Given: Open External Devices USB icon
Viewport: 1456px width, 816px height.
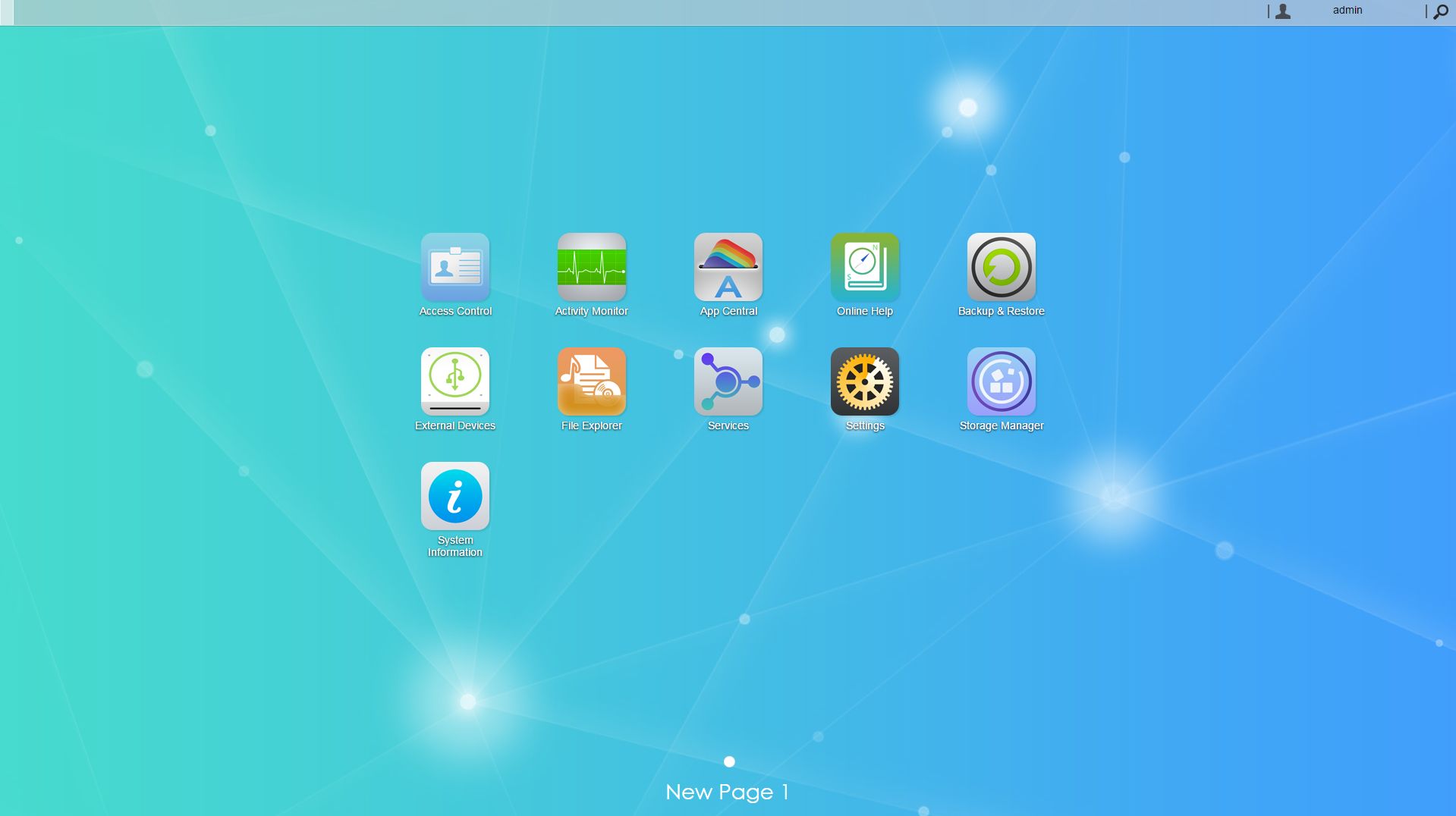Looking at the screenshot, I should 454,381.
